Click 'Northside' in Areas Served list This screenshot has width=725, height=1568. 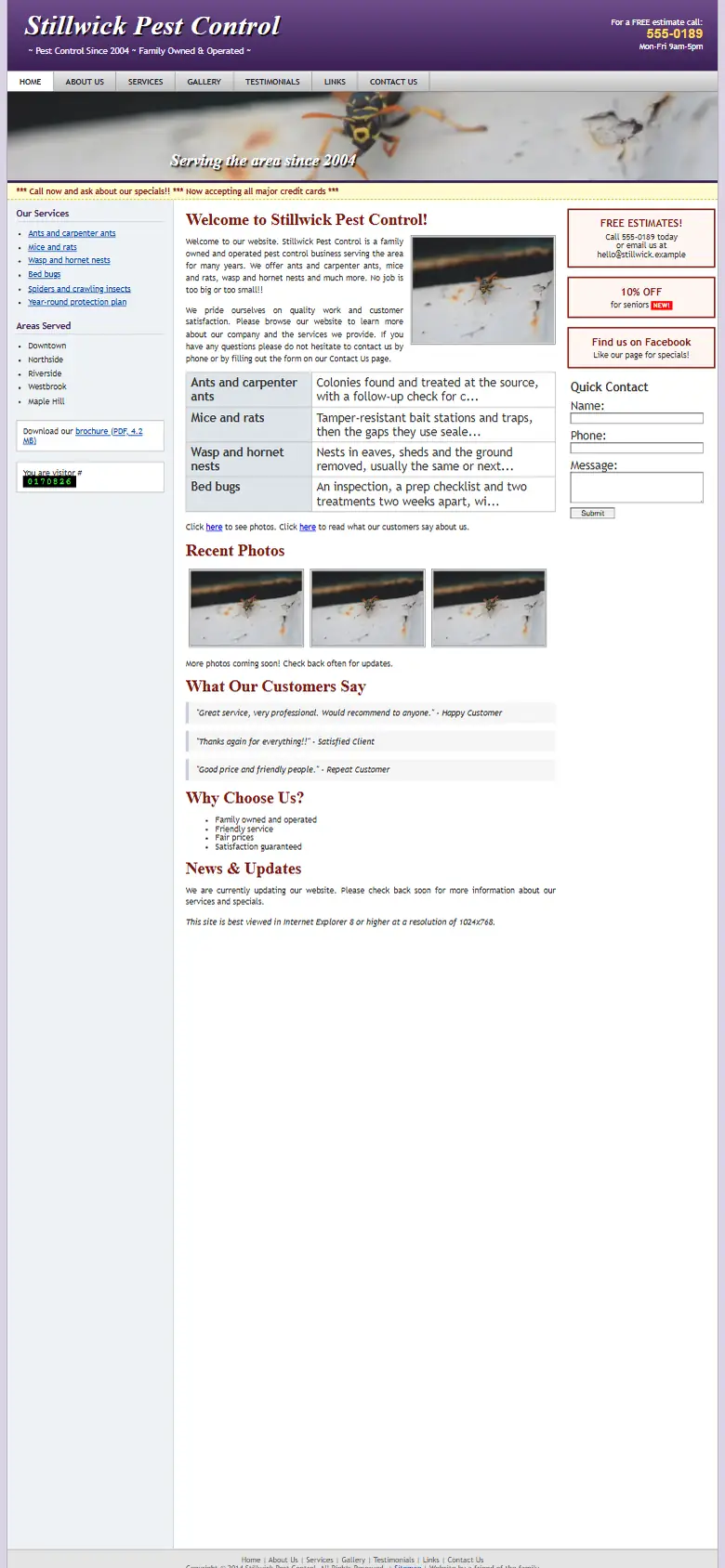tap(46, 359)
